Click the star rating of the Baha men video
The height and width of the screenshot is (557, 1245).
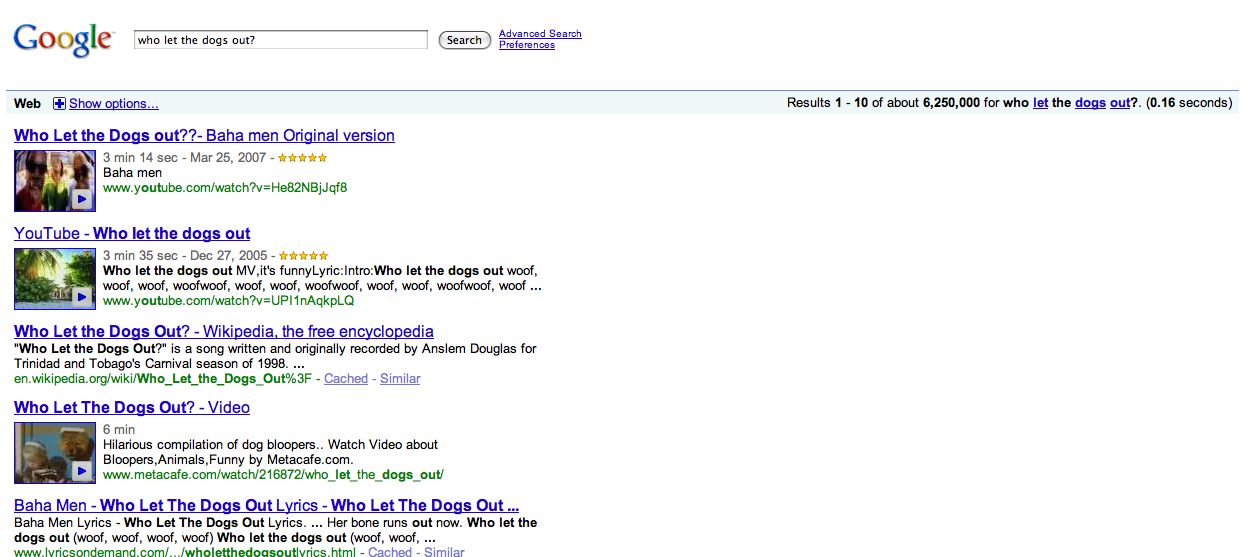(302, 158)
